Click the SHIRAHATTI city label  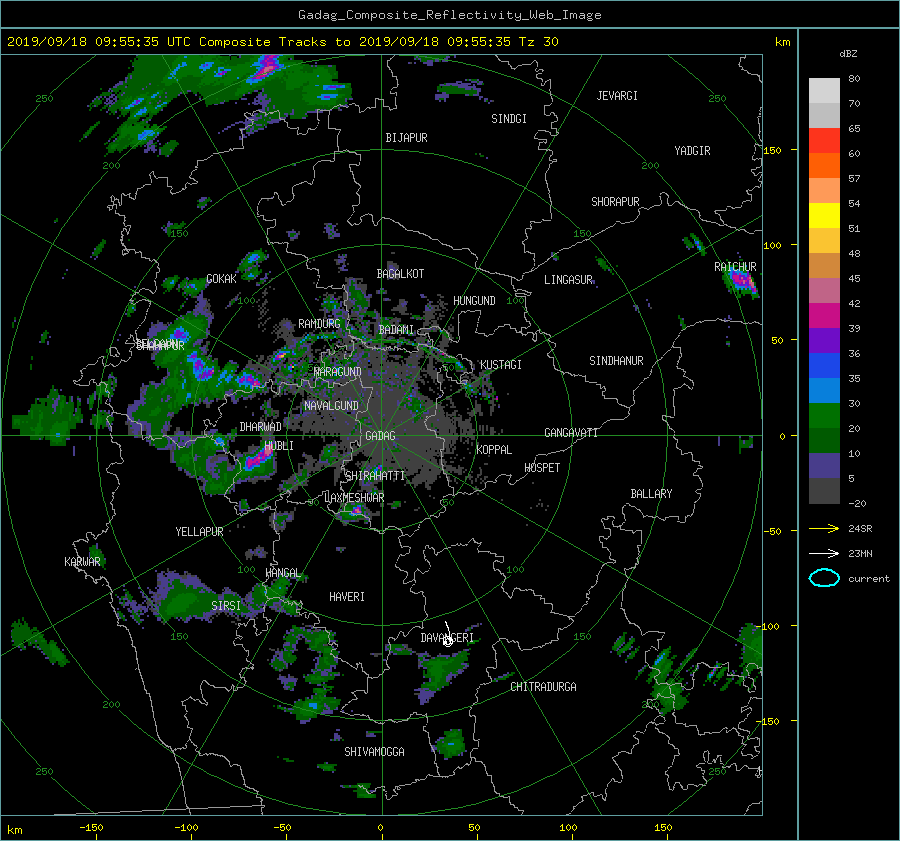375,476
